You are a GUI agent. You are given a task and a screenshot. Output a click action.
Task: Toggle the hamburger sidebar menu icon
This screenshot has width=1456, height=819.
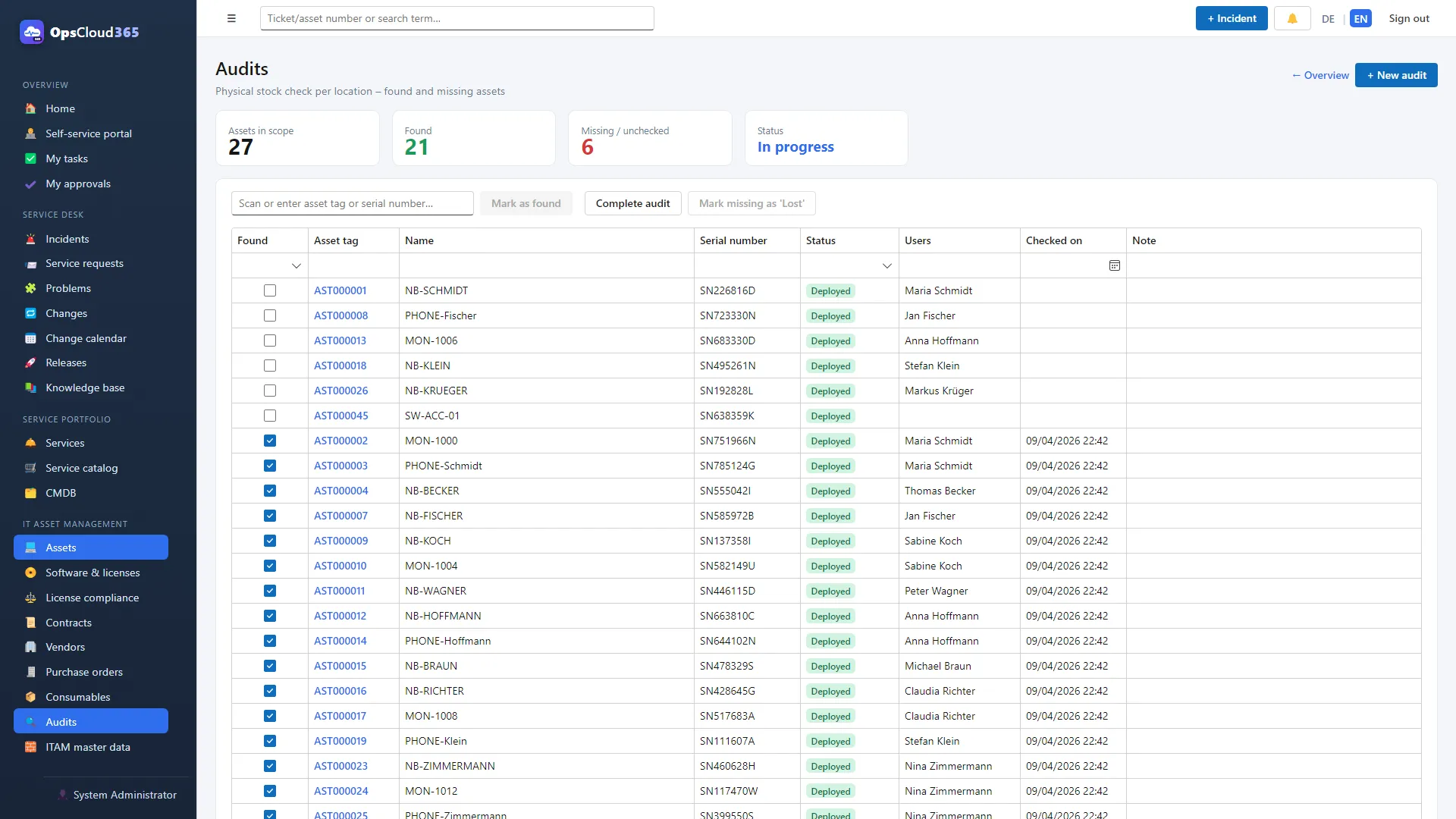coord(231,18)
